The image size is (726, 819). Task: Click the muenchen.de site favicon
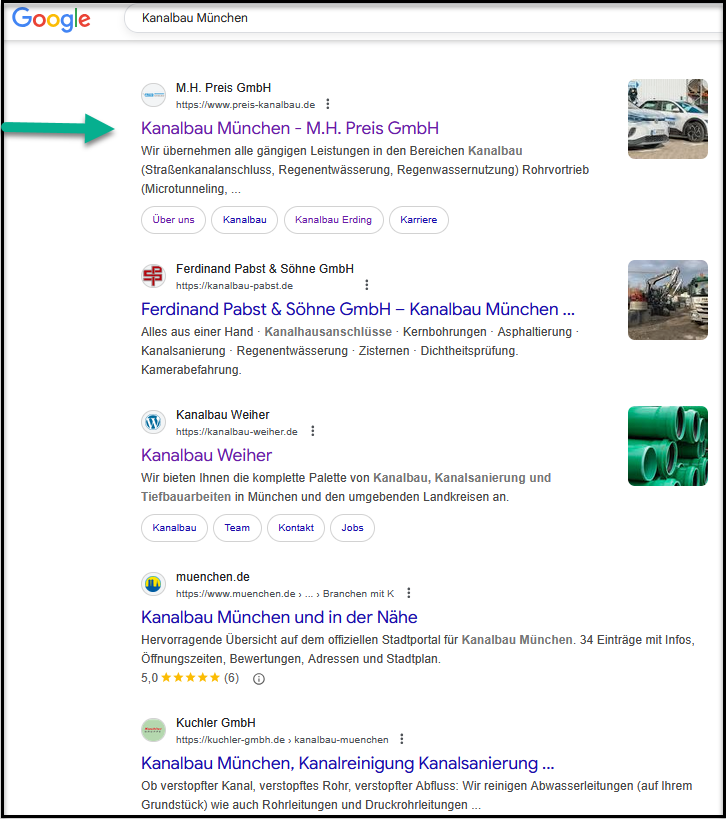click(x=153, y=584)
